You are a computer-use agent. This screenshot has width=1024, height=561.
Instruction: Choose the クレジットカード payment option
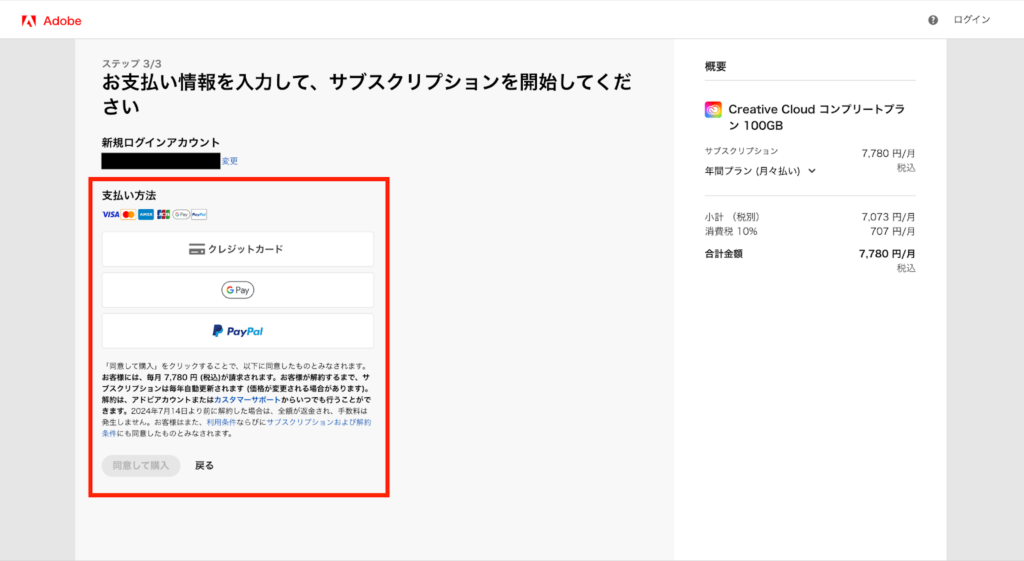238,249
